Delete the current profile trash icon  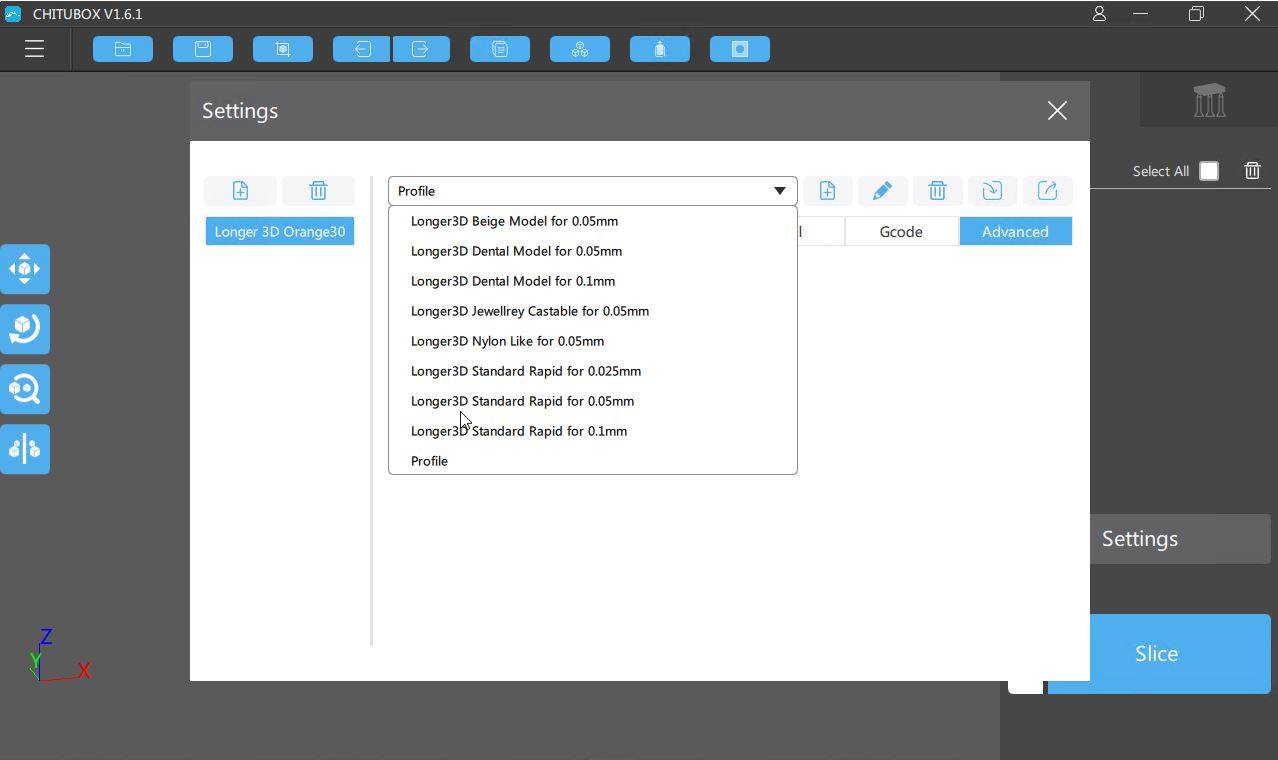937,191
